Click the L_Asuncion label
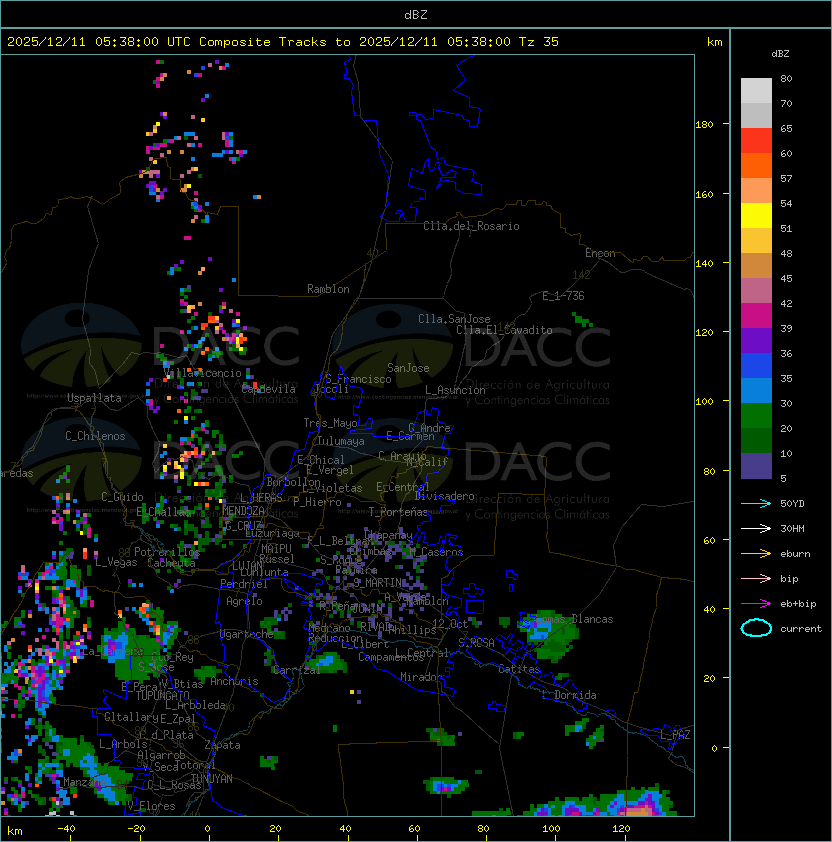Screen dimensions: 832x842 click(455, 390)
